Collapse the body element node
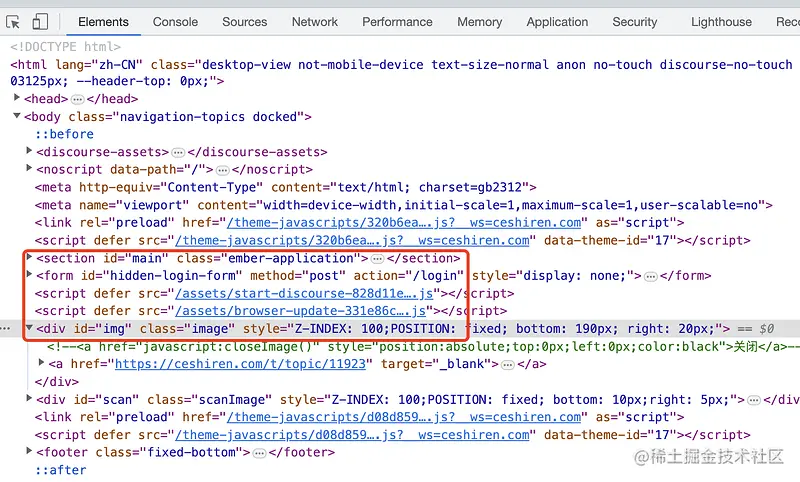 pyautogui.click(x=17, y=116)
